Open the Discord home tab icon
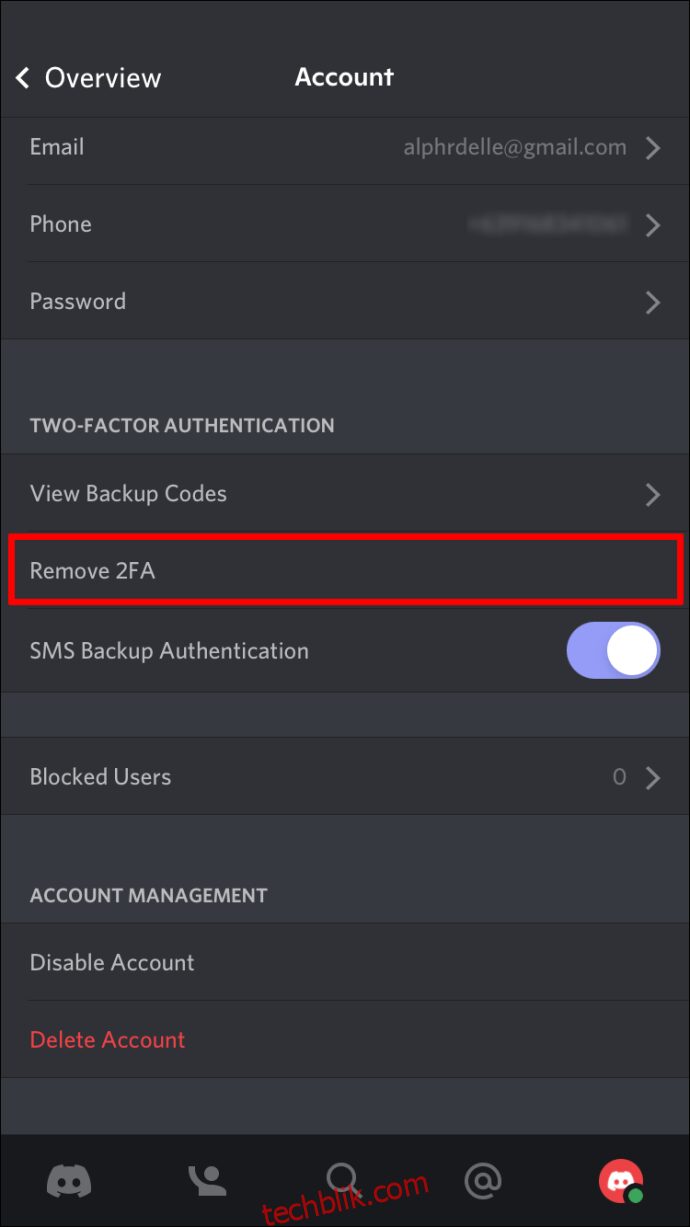The height and width of the screenshot is (1227, 690). tap(69, 1181)
